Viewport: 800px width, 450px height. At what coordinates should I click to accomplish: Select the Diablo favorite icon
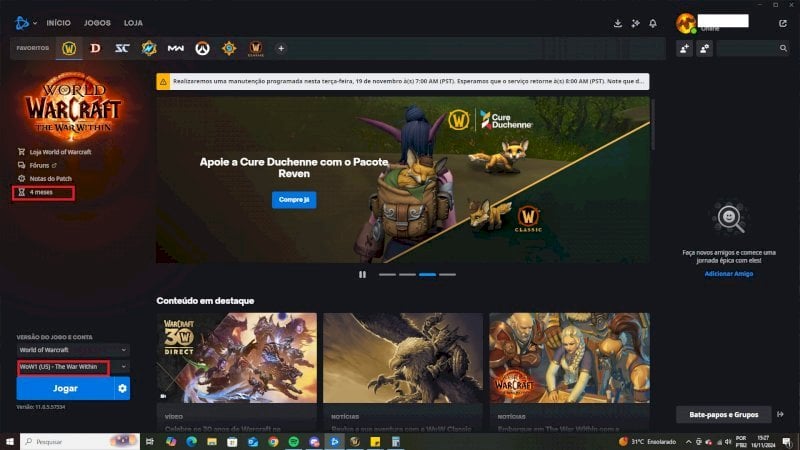[x=95, y=48]
